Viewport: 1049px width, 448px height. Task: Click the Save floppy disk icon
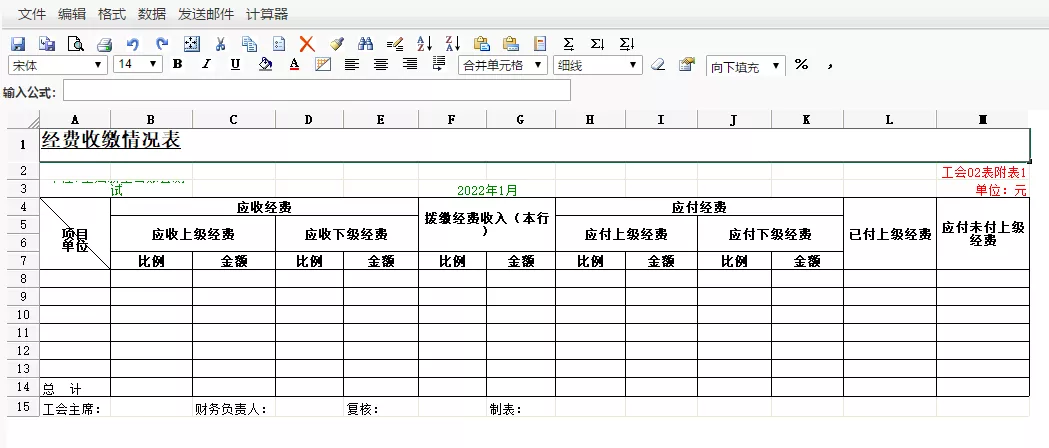[18, 44]
